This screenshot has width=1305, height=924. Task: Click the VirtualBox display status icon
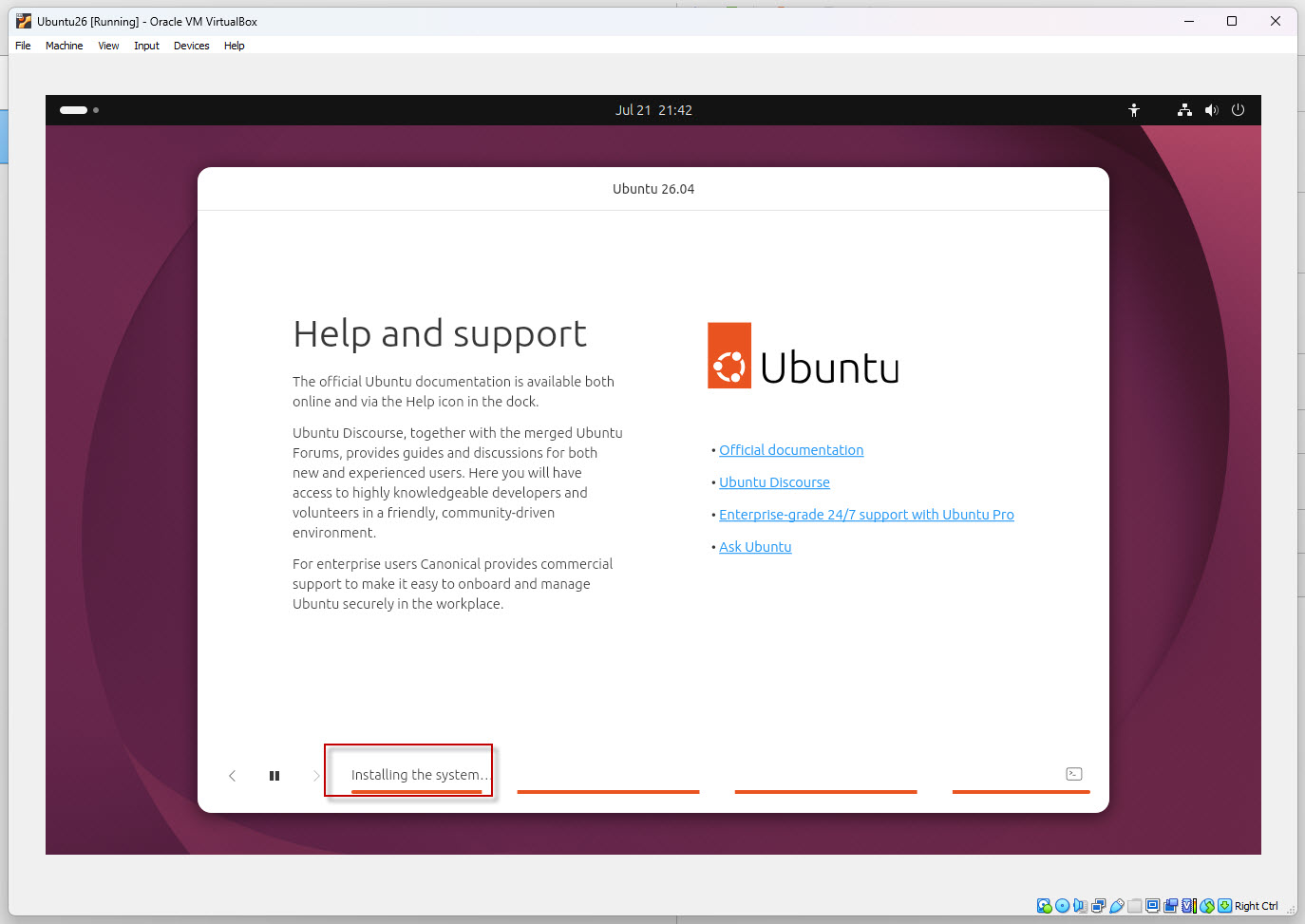1152,906
